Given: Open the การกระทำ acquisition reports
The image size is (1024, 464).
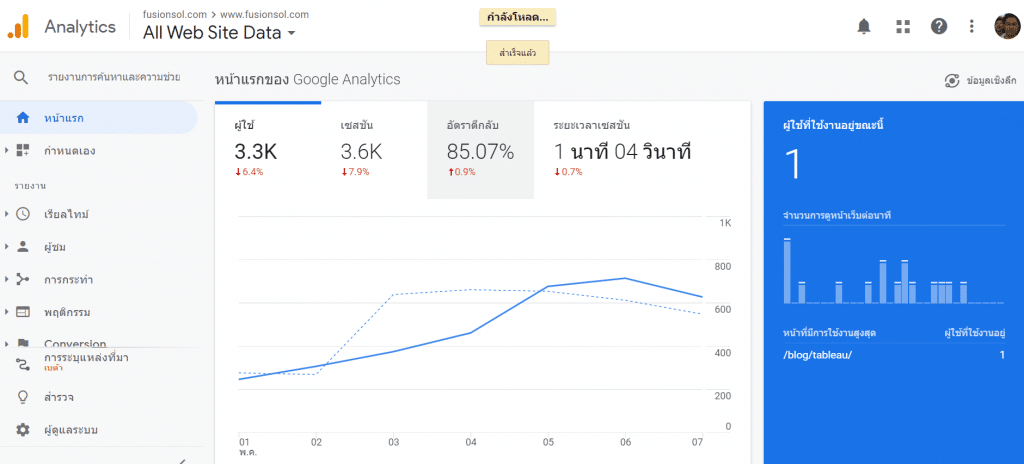Looking at the screenshot, I should click(68, 280).
